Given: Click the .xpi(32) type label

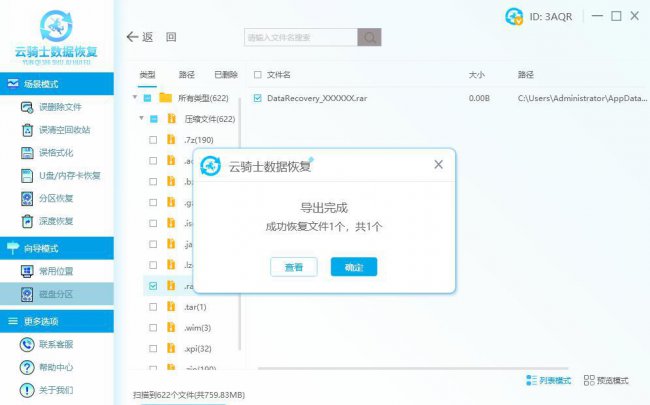Looking at the screenshot, I should 198,349.
